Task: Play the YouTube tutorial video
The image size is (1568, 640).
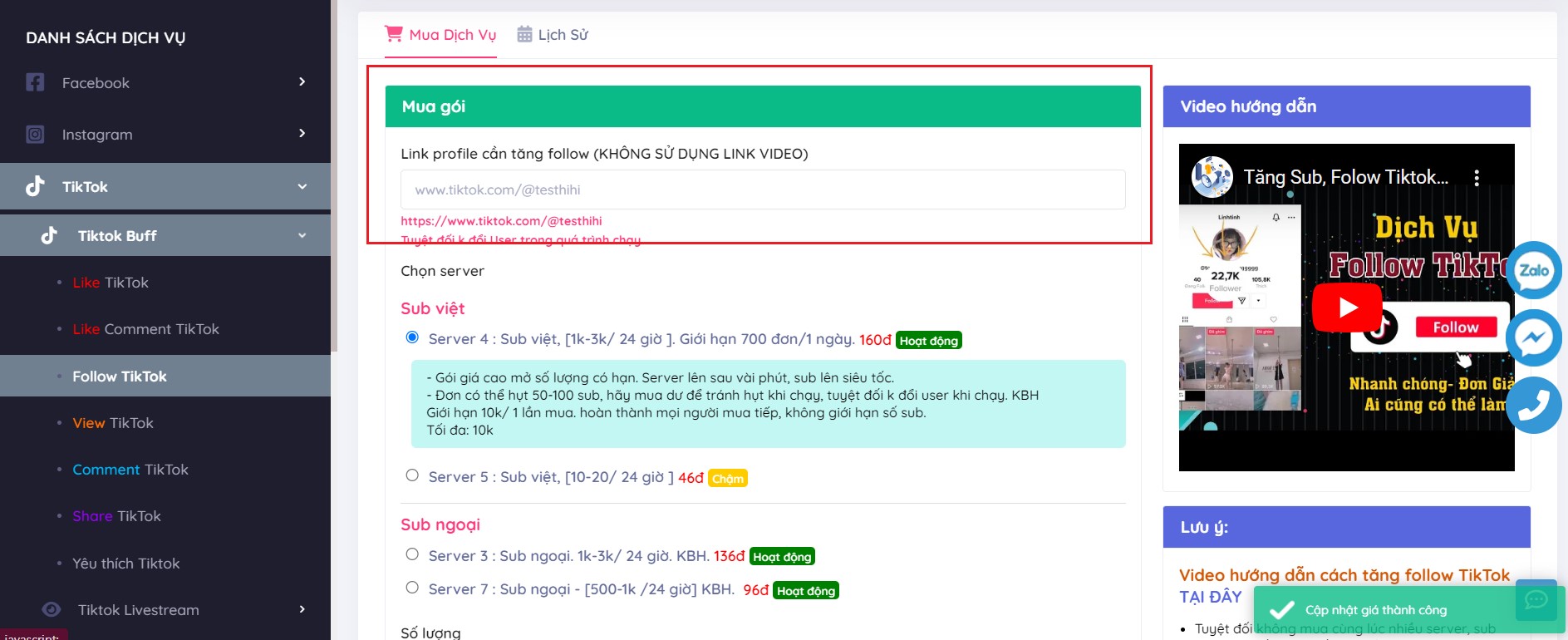Action: 1346,308
